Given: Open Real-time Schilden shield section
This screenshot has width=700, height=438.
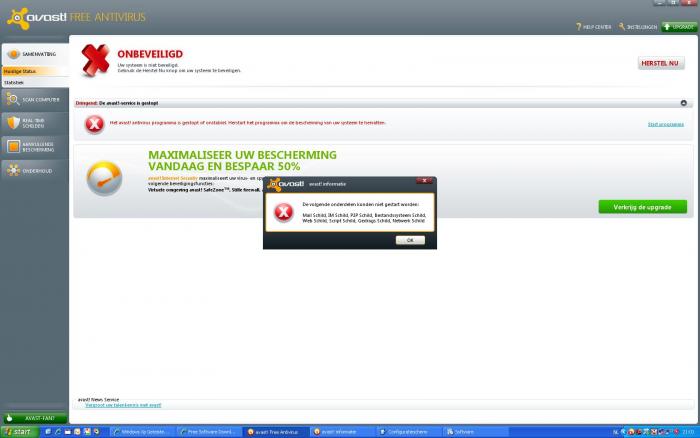Looking at the screenshot, I should click(35, 123).
